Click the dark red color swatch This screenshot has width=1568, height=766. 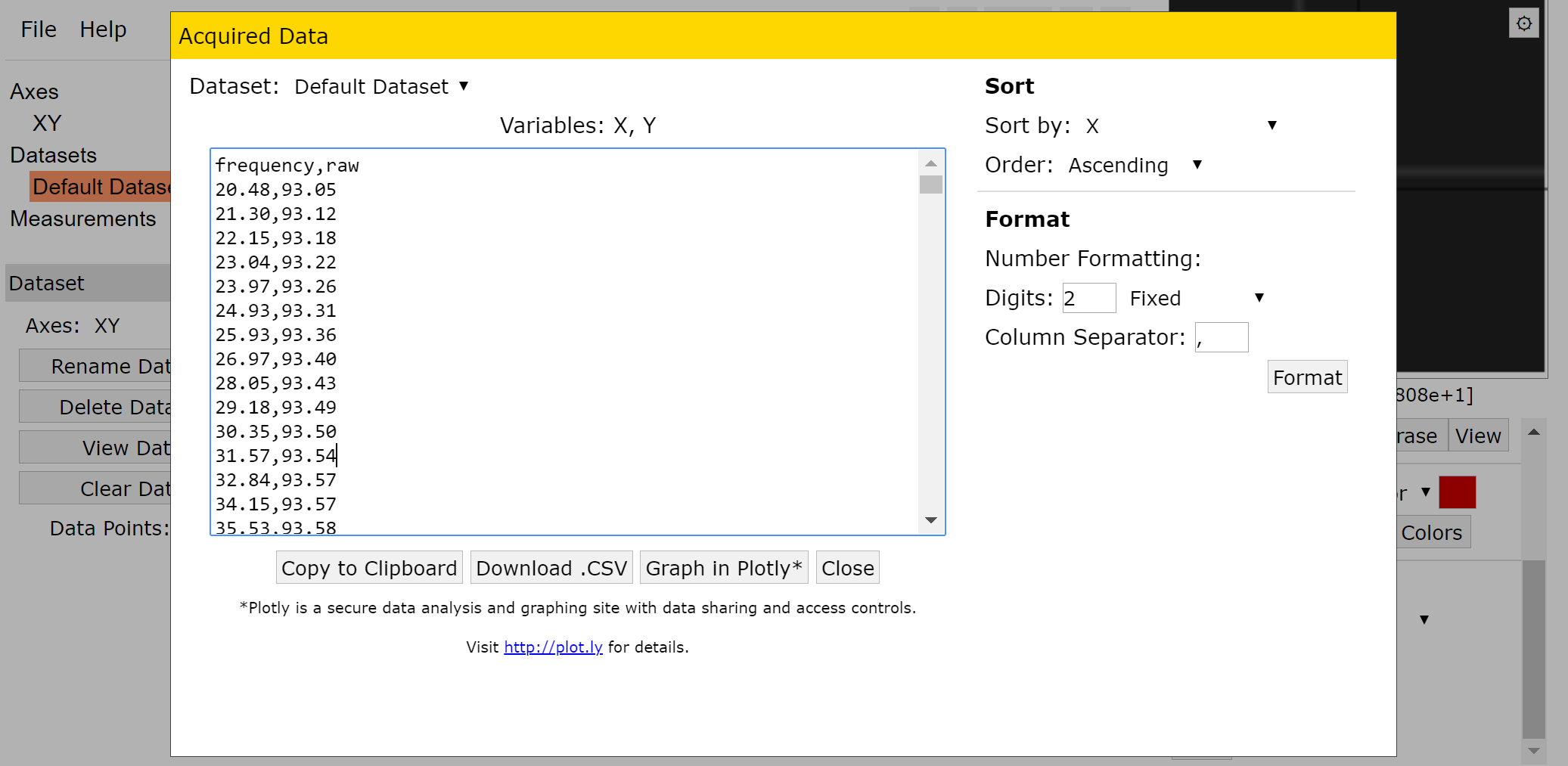[1458, 492]
